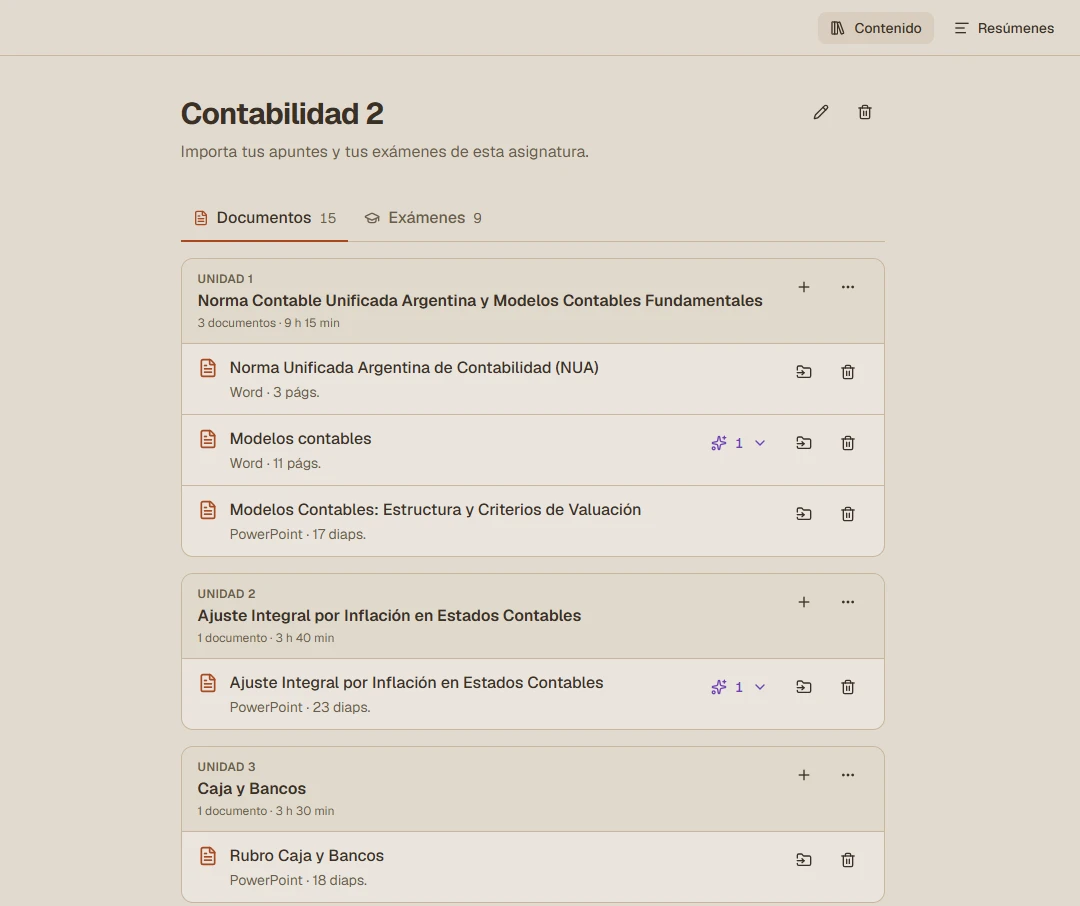Click the AI sparkle icon on Modelos contables
1080x906 pixels.
coord(718,443)
